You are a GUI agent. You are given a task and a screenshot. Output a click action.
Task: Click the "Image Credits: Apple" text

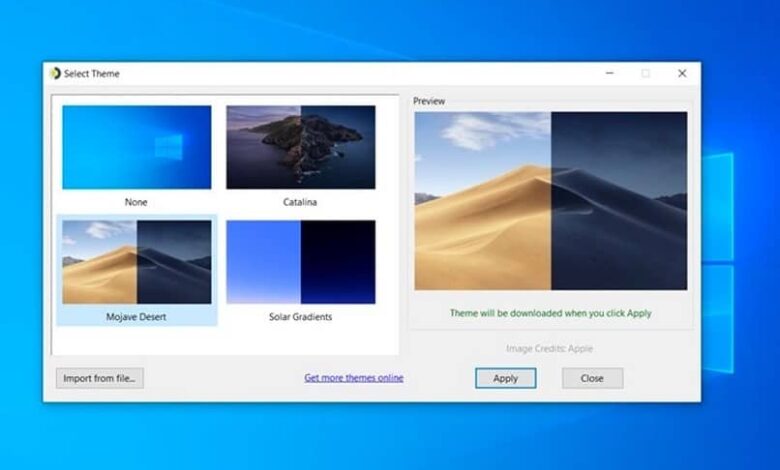coord(550,348)
